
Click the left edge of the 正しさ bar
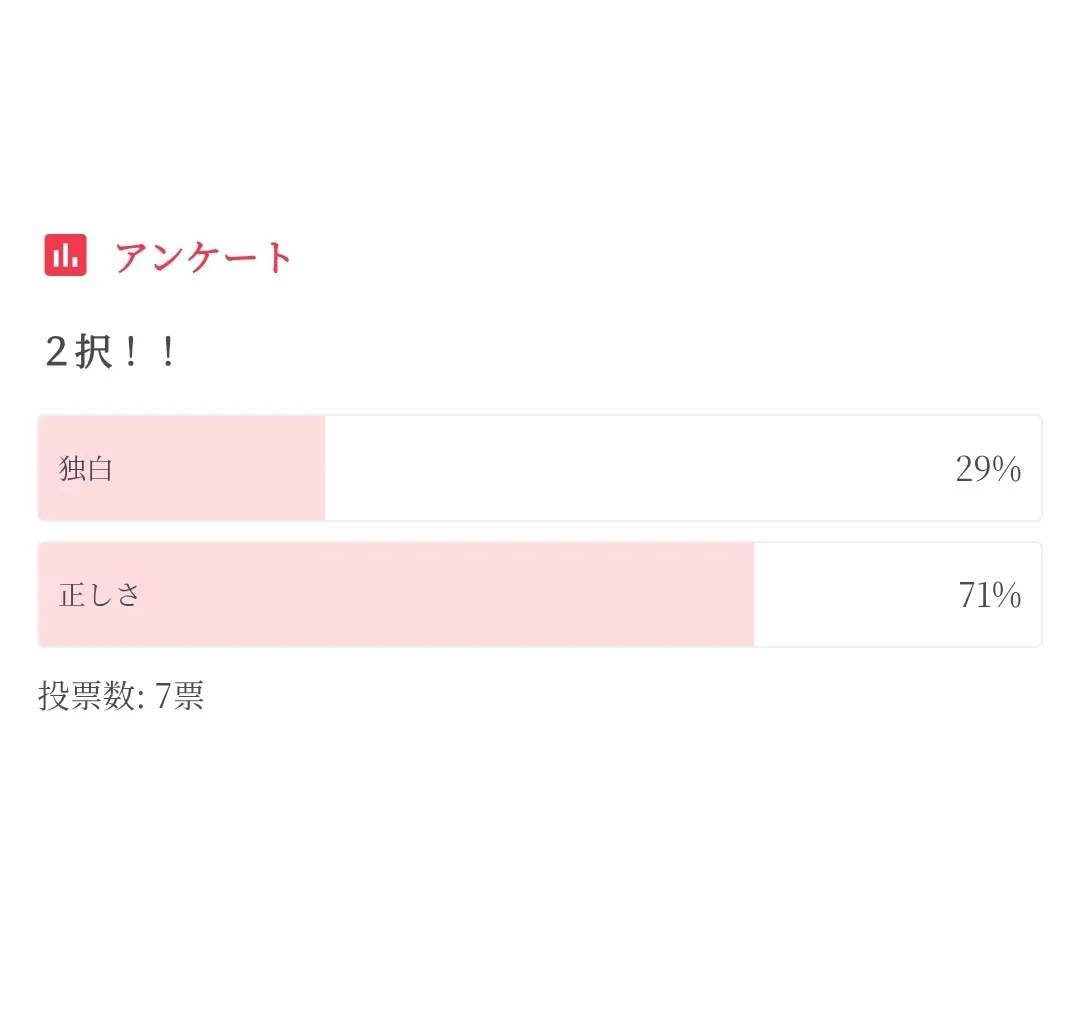coord(43,595)
